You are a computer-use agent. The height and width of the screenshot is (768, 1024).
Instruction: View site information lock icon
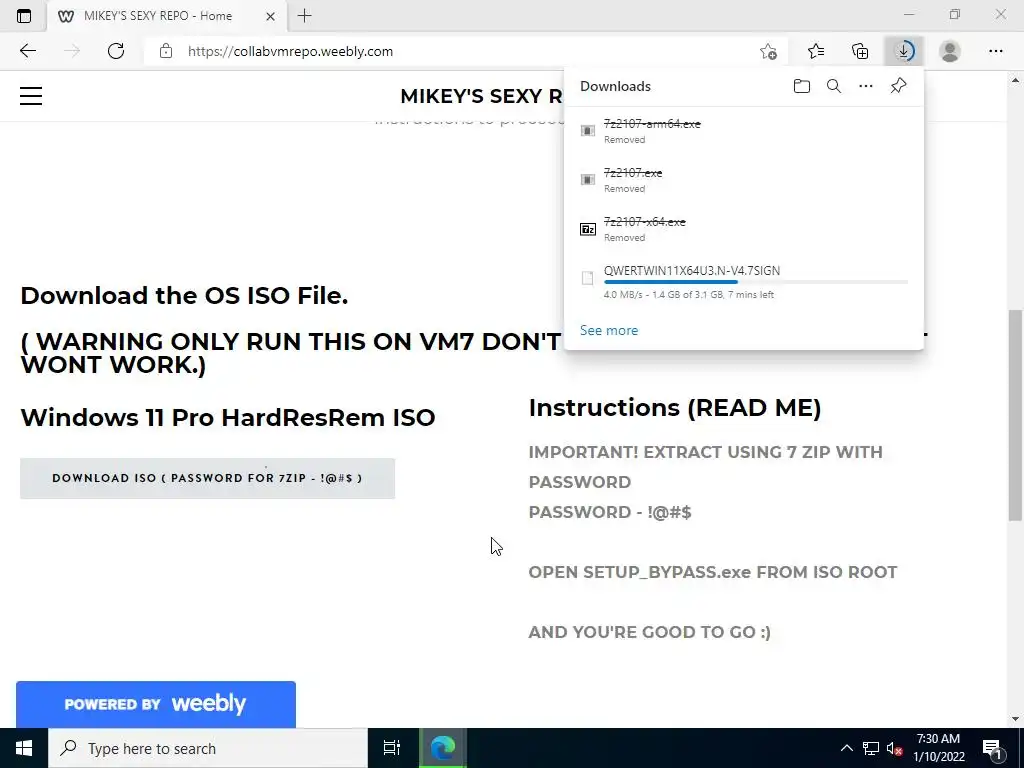point(166,51)
